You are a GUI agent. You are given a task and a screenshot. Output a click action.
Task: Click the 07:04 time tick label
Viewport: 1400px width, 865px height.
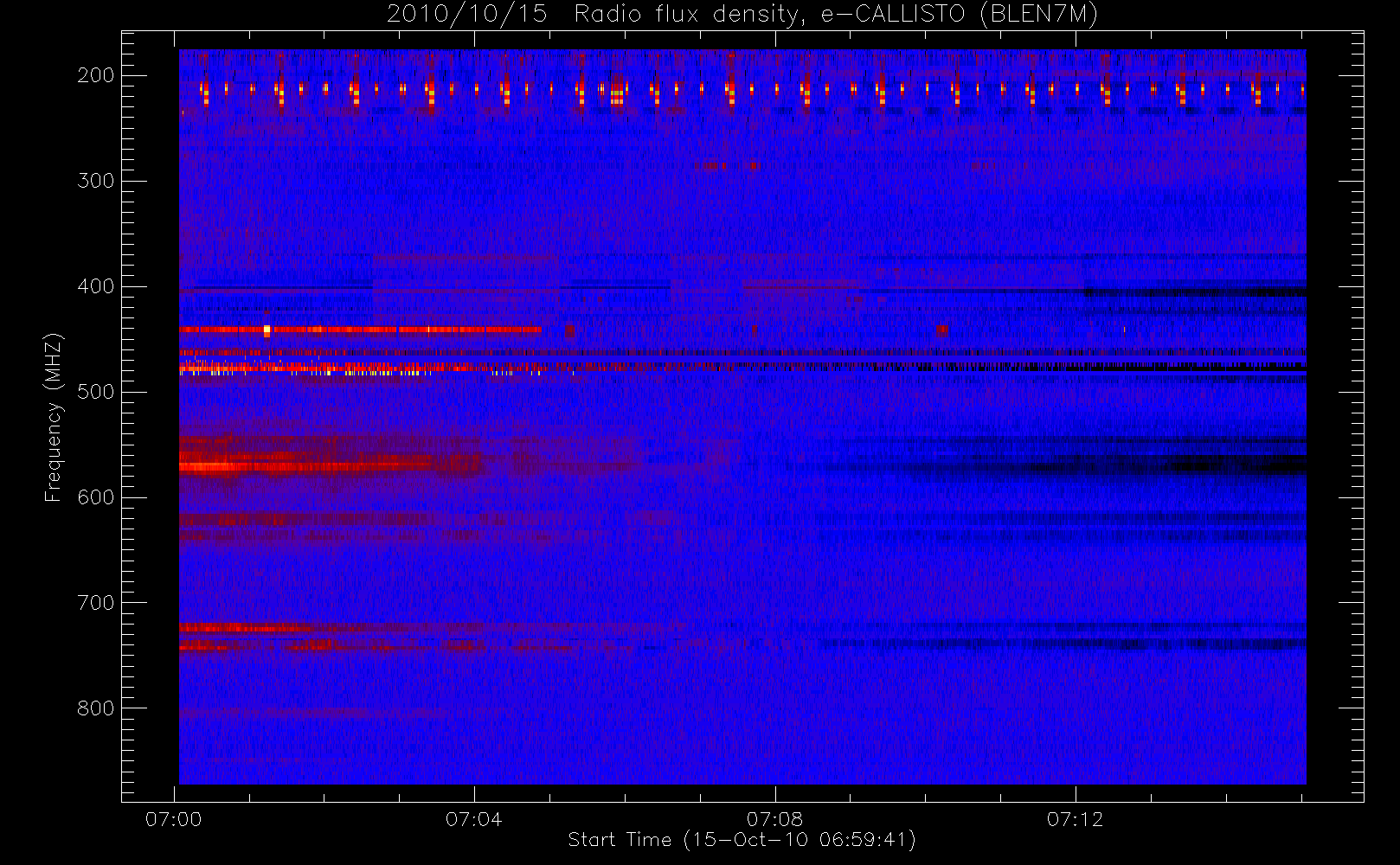[x=474, y=819]
